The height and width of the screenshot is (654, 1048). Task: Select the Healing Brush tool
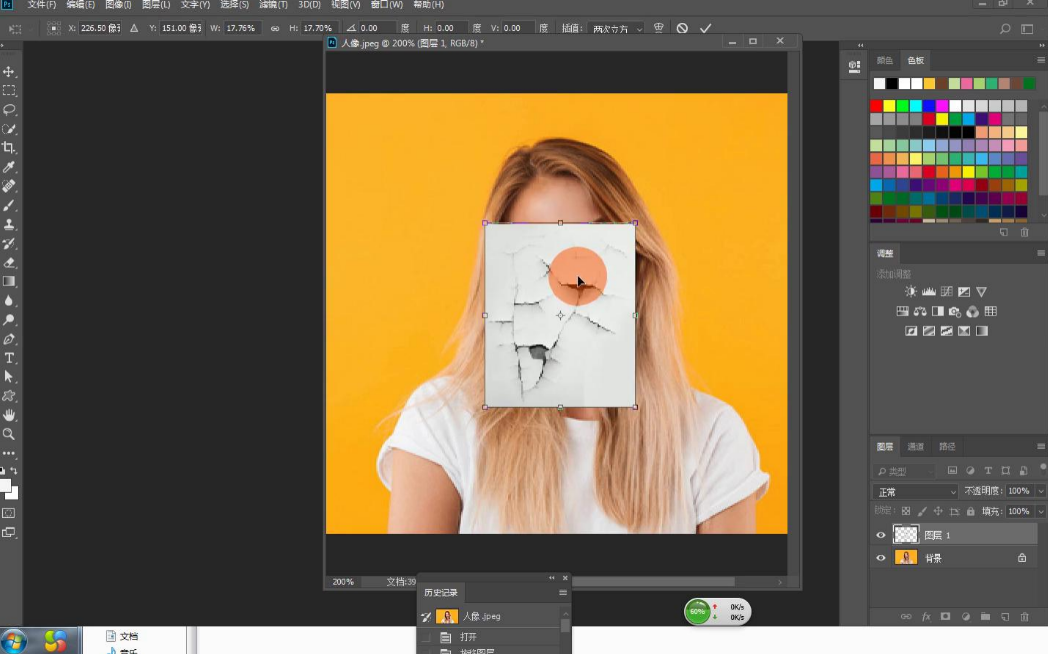9,186
